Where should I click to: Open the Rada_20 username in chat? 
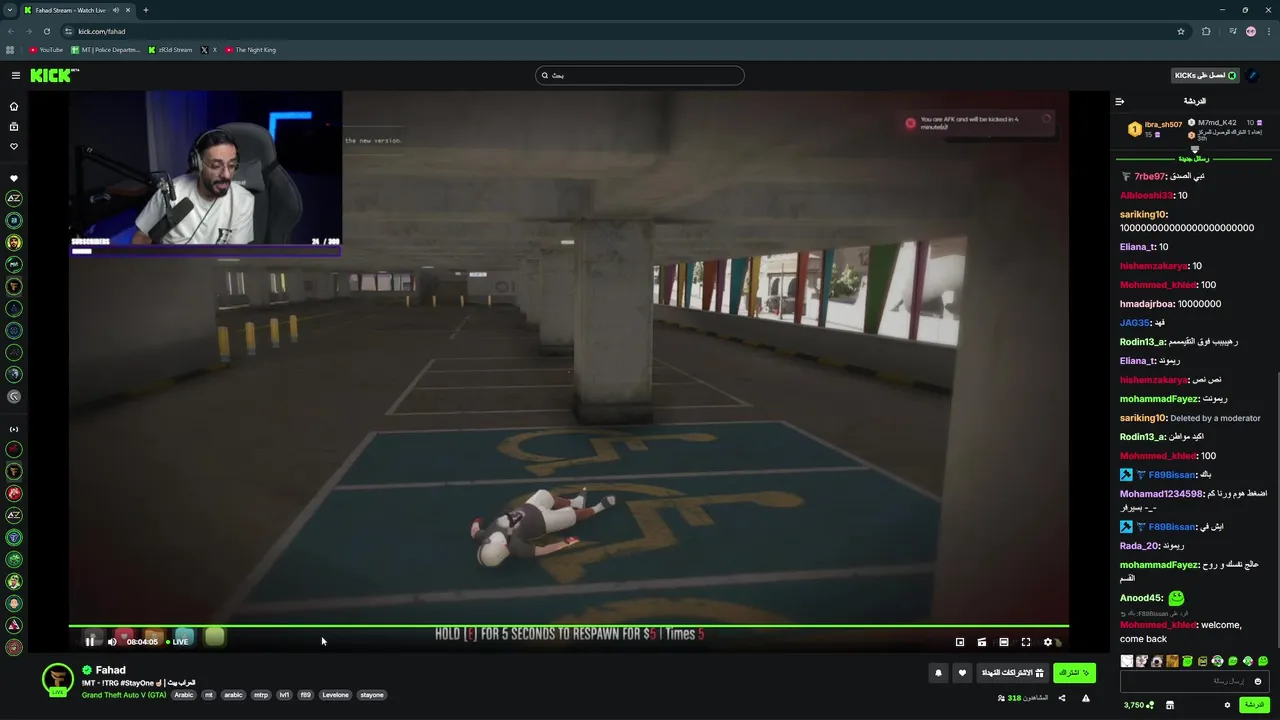[1139, 546]
